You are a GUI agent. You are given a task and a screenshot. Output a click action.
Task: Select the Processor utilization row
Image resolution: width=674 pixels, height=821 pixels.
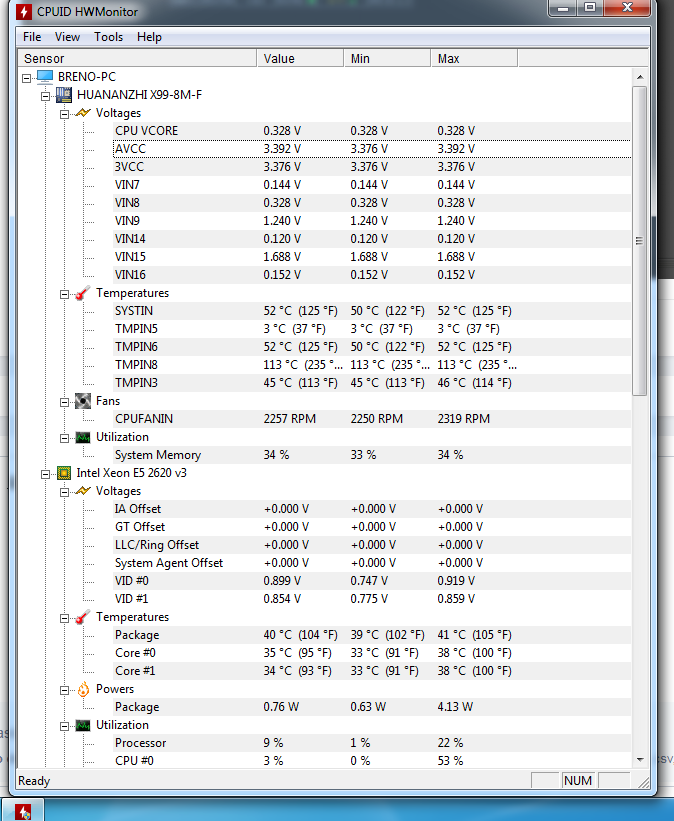(372, 743)
